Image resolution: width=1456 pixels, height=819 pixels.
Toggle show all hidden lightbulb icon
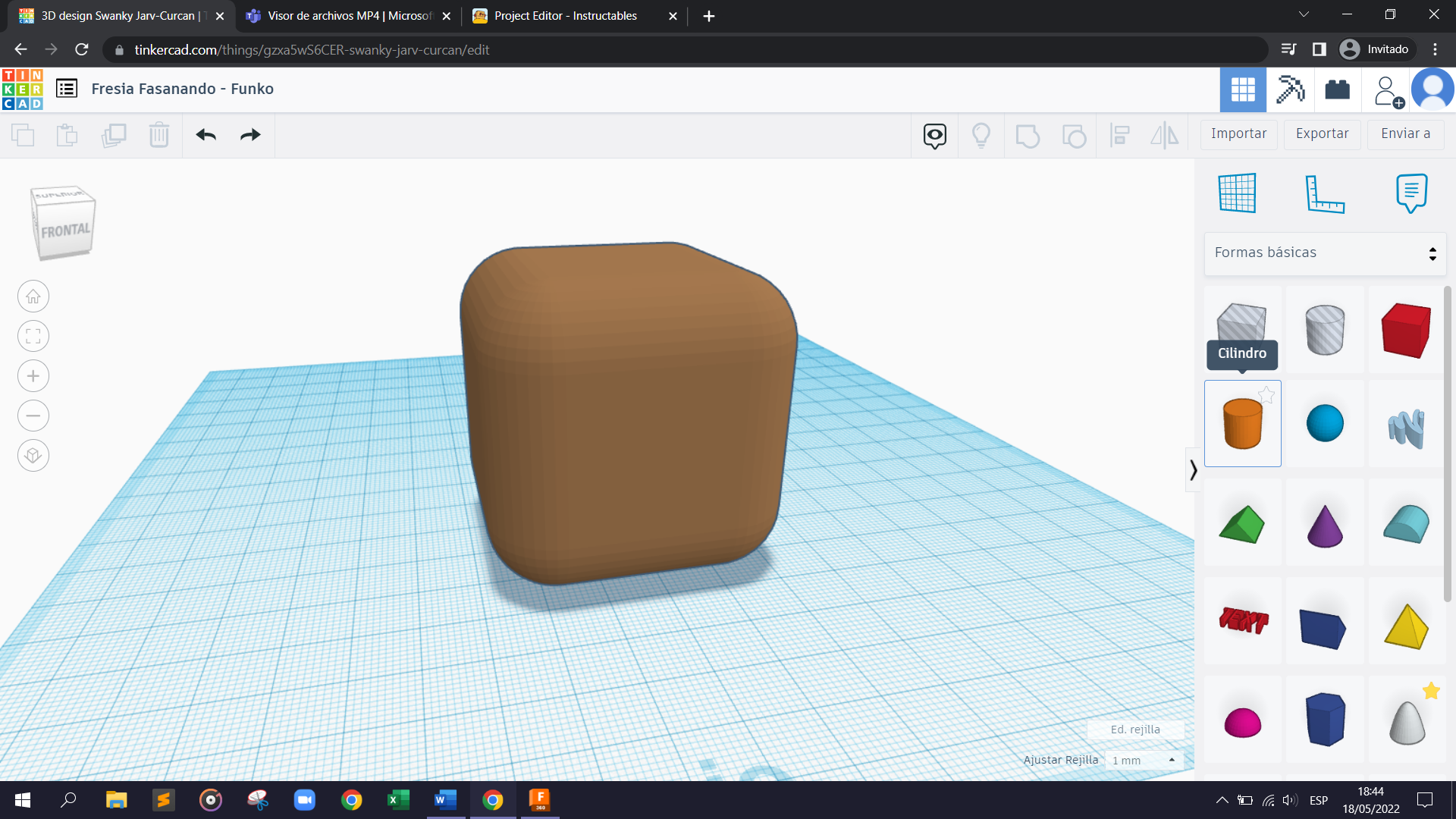[x=981, y=135]
